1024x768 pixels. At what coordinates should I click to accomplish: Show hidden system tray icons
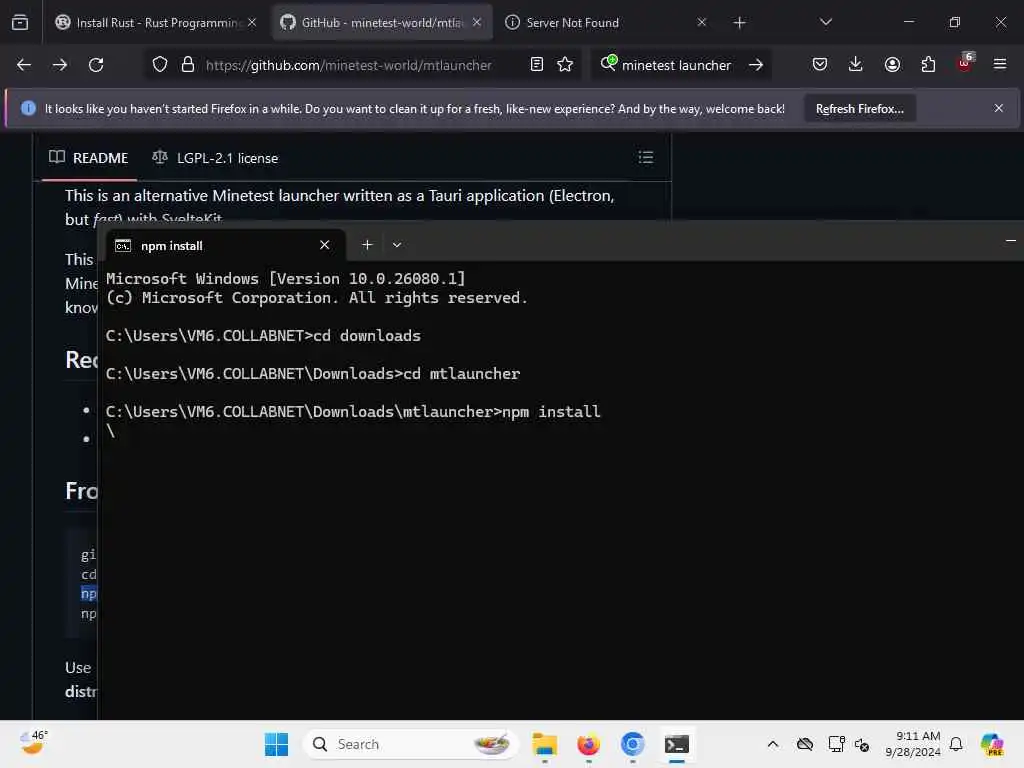773,744
